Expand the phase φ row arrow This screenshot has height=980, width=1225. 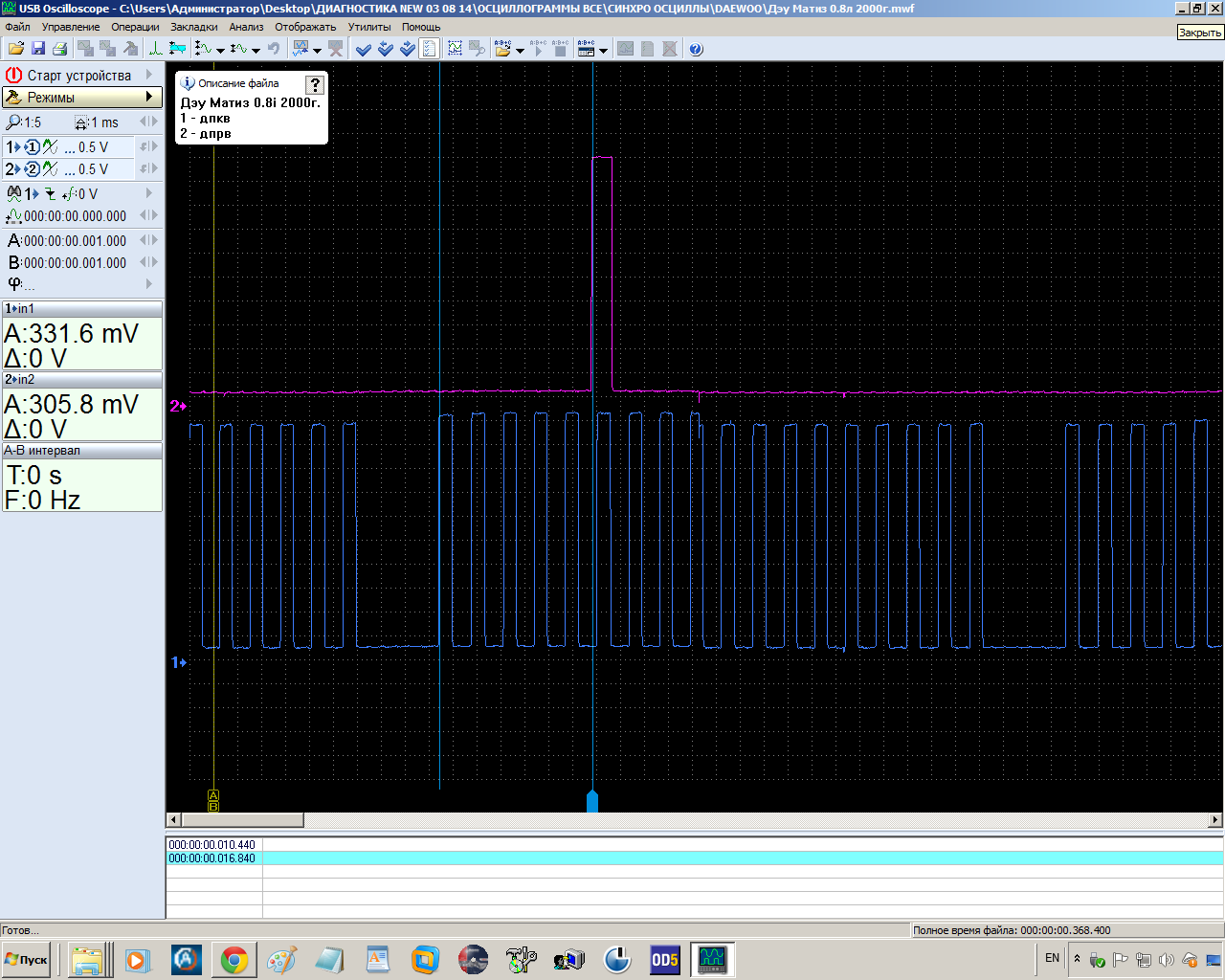pyautogui.click(x=149, y=283)
